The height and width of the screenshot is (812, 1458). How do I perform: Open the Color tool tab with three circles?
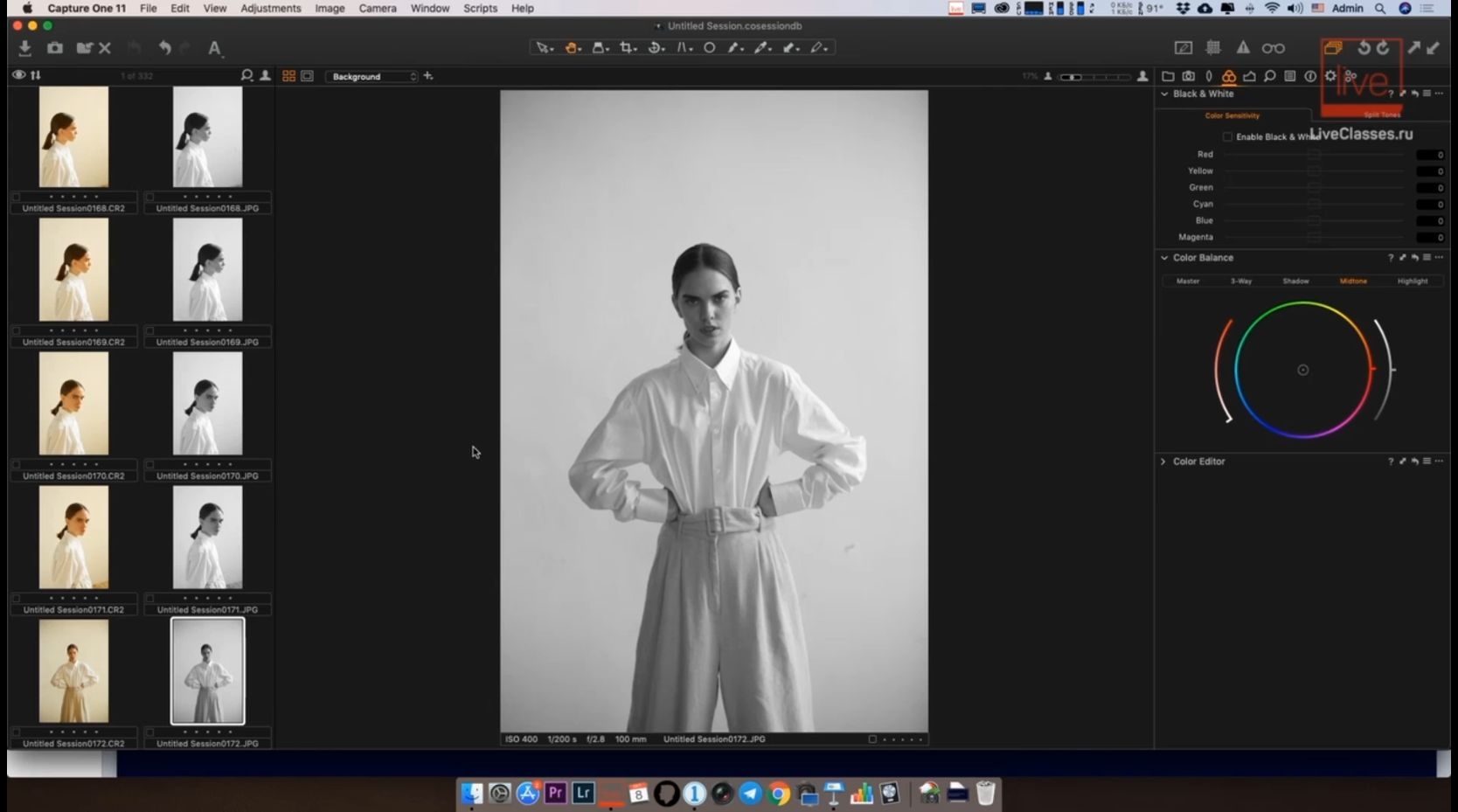[x=1229, y=76]
